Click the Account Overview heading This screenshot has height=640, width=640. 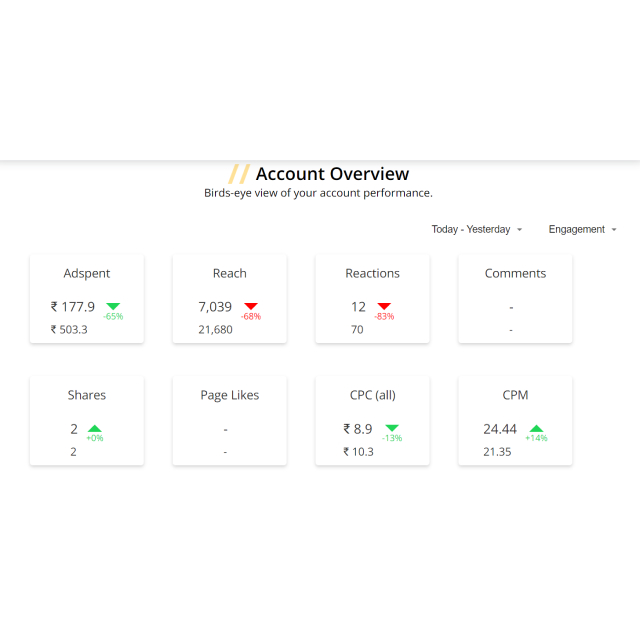332,174
